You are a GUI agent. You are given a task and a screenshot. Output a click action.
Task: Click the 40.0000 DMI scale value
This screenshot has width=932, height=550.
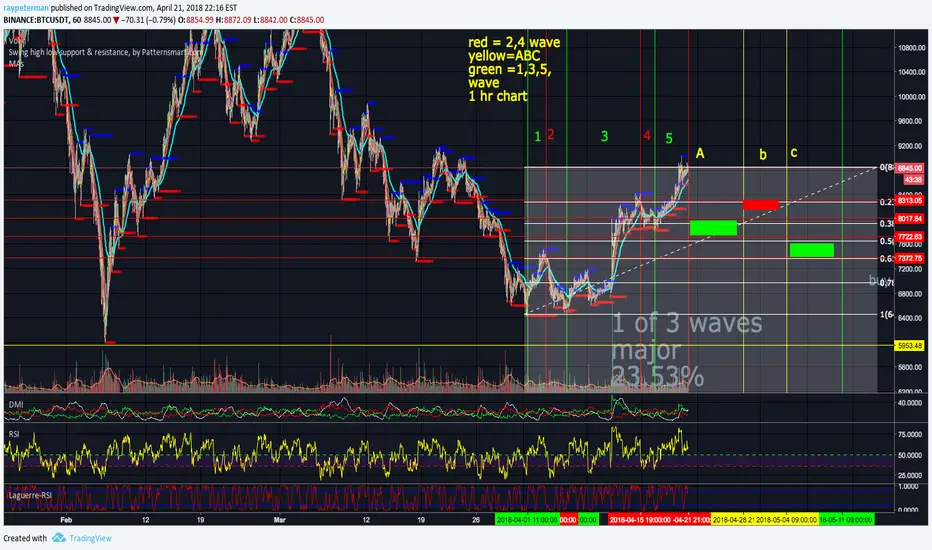coord(912,403)
